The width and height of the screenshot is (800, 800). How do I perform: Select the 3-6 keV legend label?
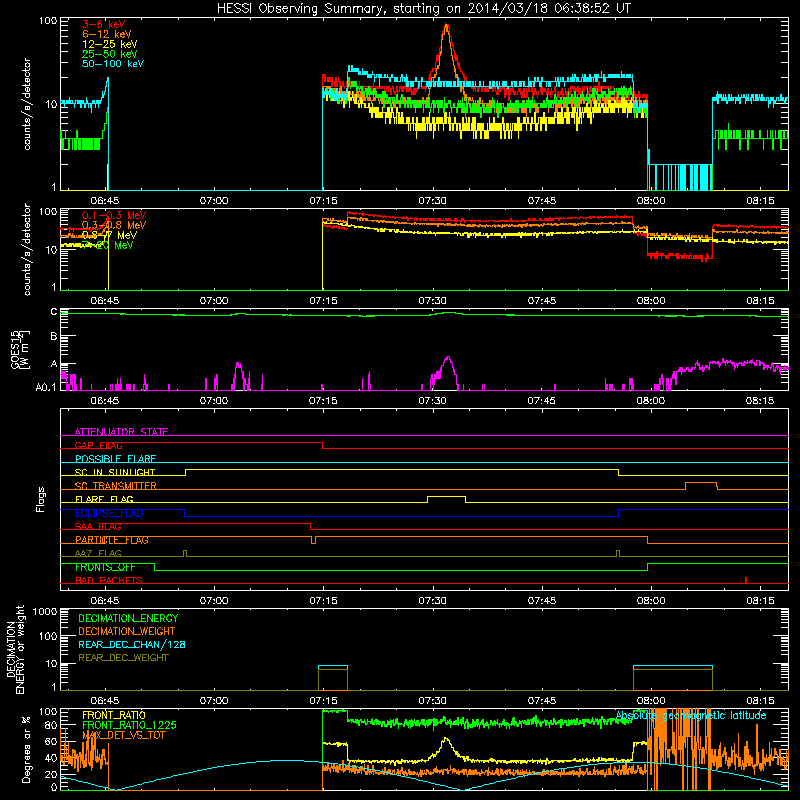pos(103,24)
